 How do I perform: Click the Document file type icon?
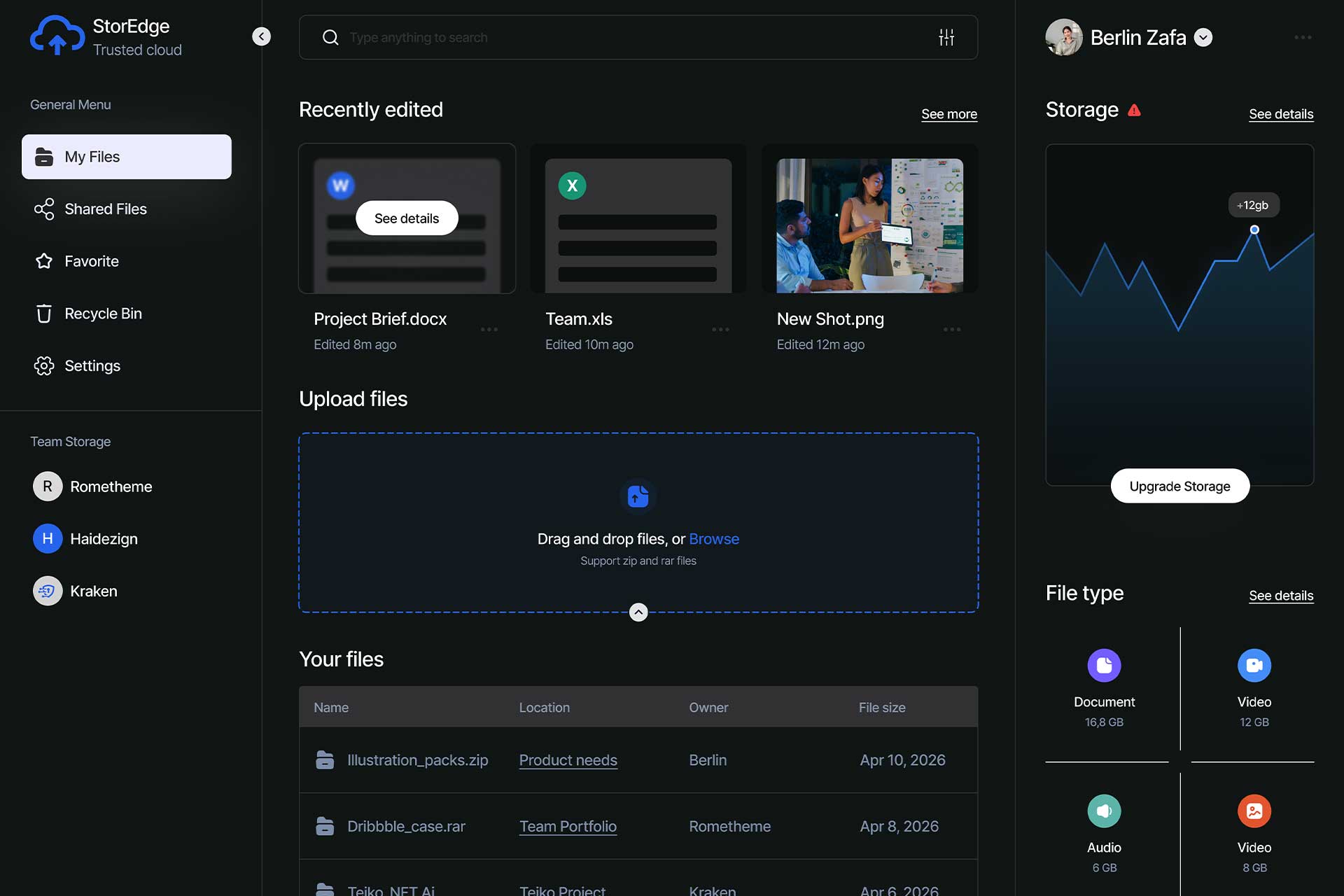coord(1104,665)
